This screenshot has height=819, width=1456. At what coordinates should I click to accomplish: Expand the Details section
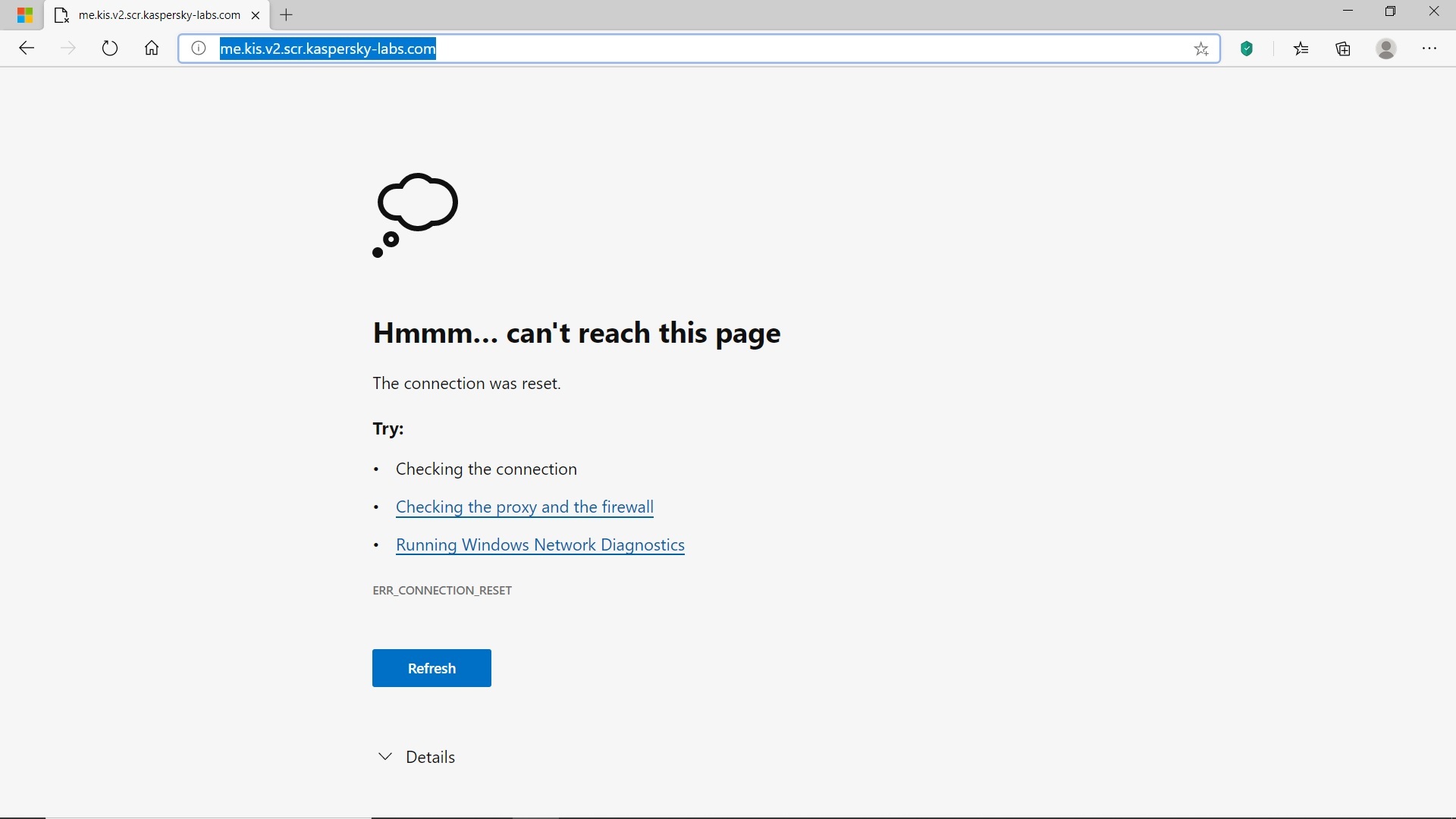coord(416,757)
